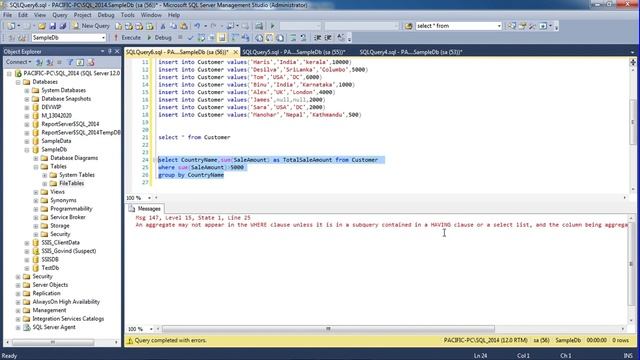
Task: Collapse the Tables folder node
Action: coord(36,167)
